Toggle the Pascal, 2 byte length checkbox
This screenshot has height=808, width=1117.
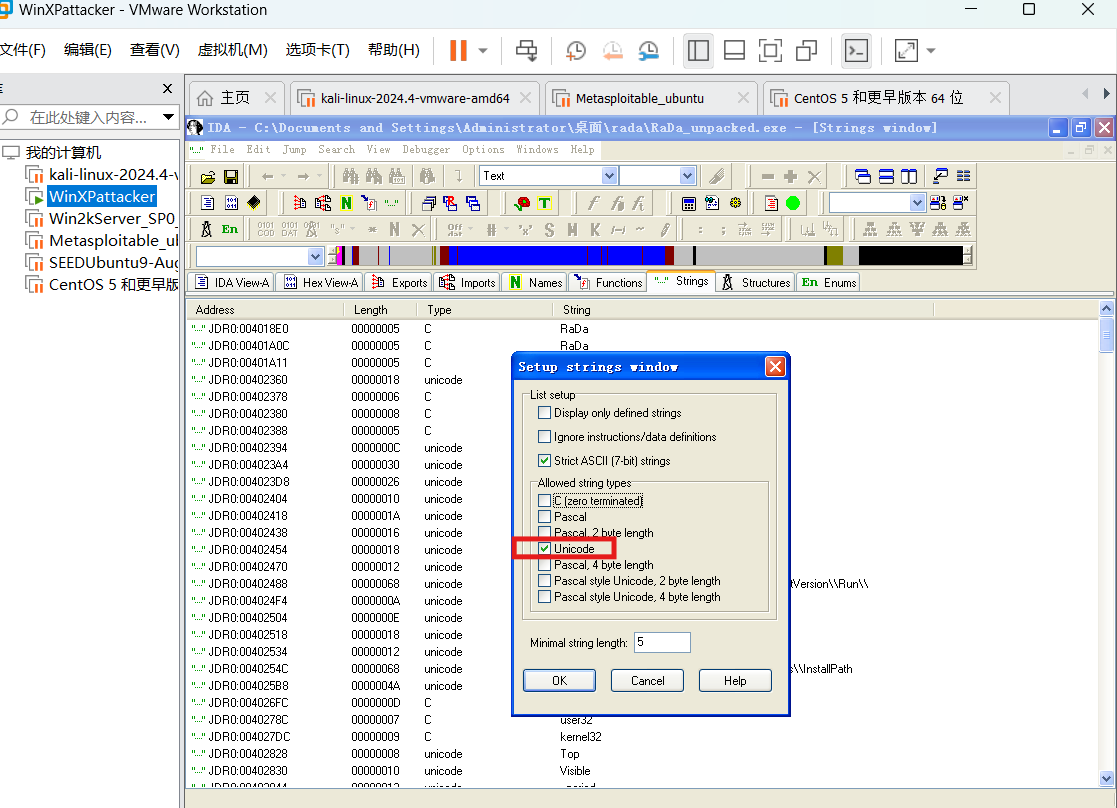[x=544, y=532]
